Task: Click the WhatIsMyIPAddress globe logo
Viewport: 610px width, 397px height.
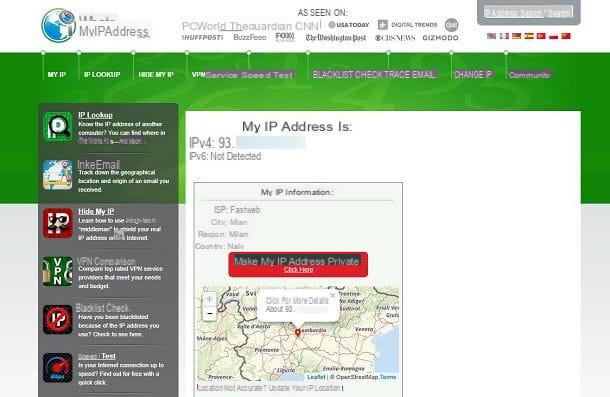Action: point(58,25)
